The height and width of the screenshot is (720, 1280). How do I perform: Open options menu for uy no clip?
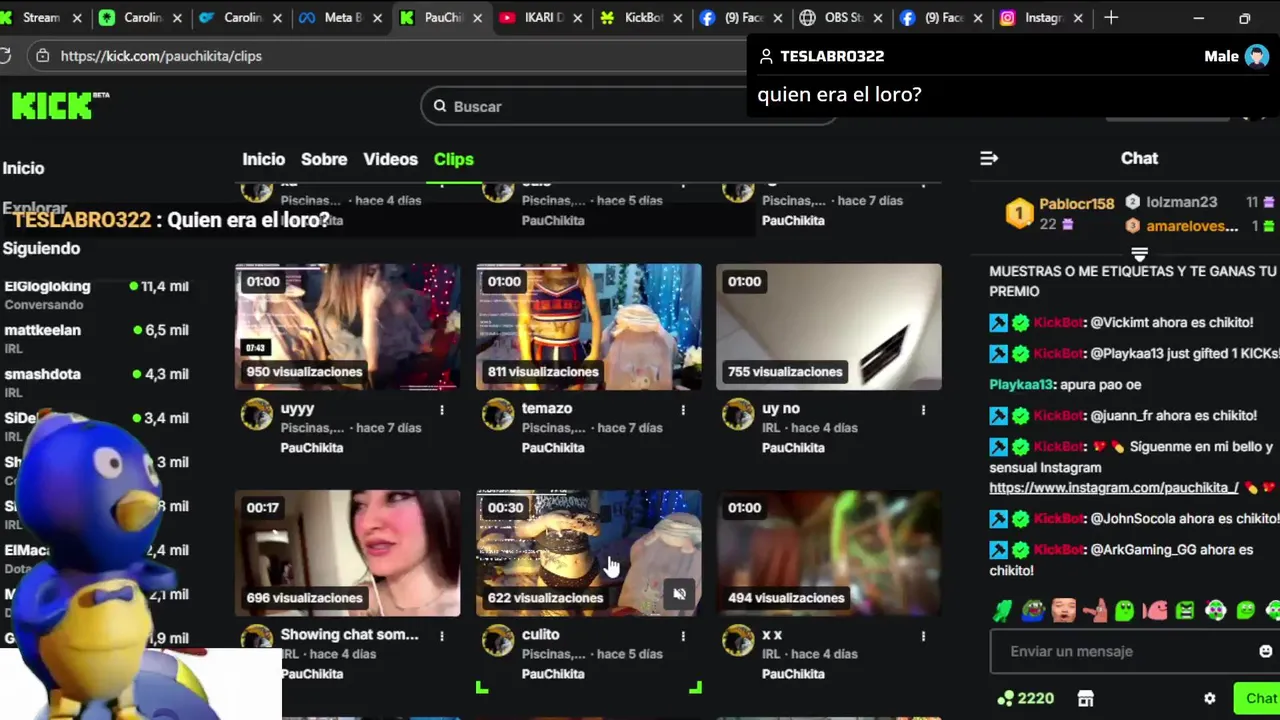923,409
